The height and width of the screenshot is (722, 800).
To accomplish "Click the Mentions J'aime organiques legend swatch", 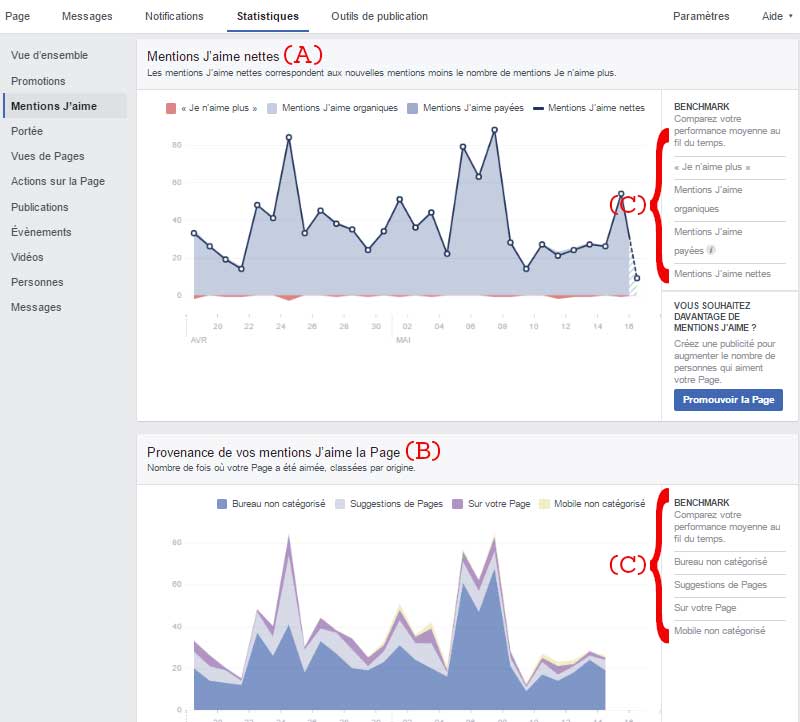I will (272, 108).
